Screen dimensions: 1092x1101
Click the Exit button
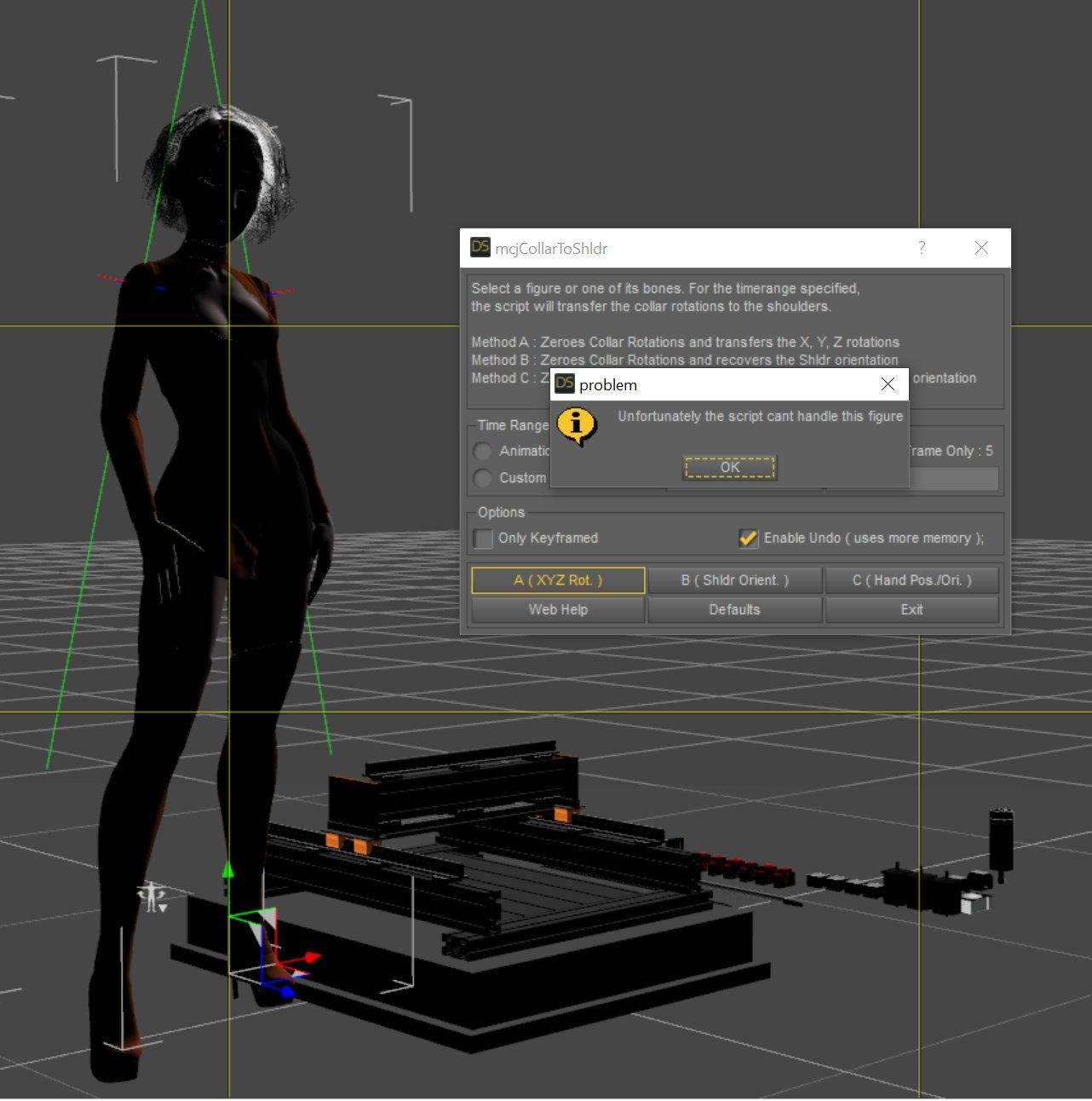pos(911,609)
